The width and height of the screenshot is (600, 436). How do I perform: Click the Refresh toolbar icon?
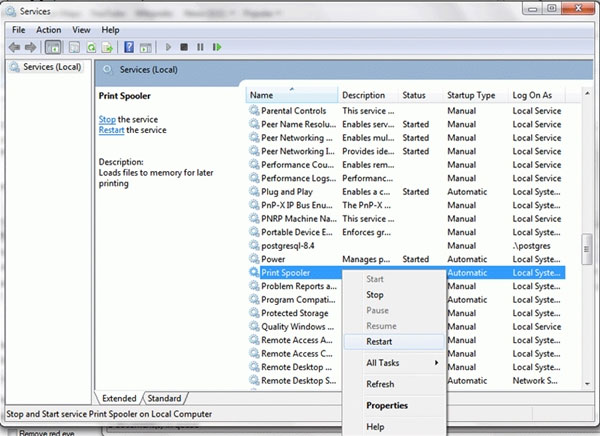pyautogui.click(x=91, y=47)
